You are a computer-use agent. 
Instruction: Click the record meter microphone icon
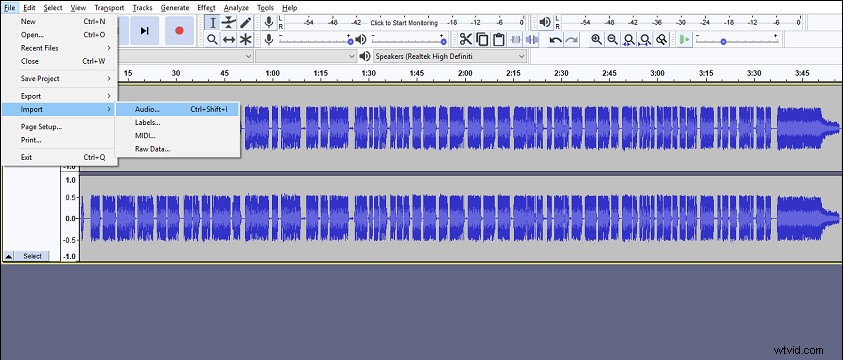269,23
